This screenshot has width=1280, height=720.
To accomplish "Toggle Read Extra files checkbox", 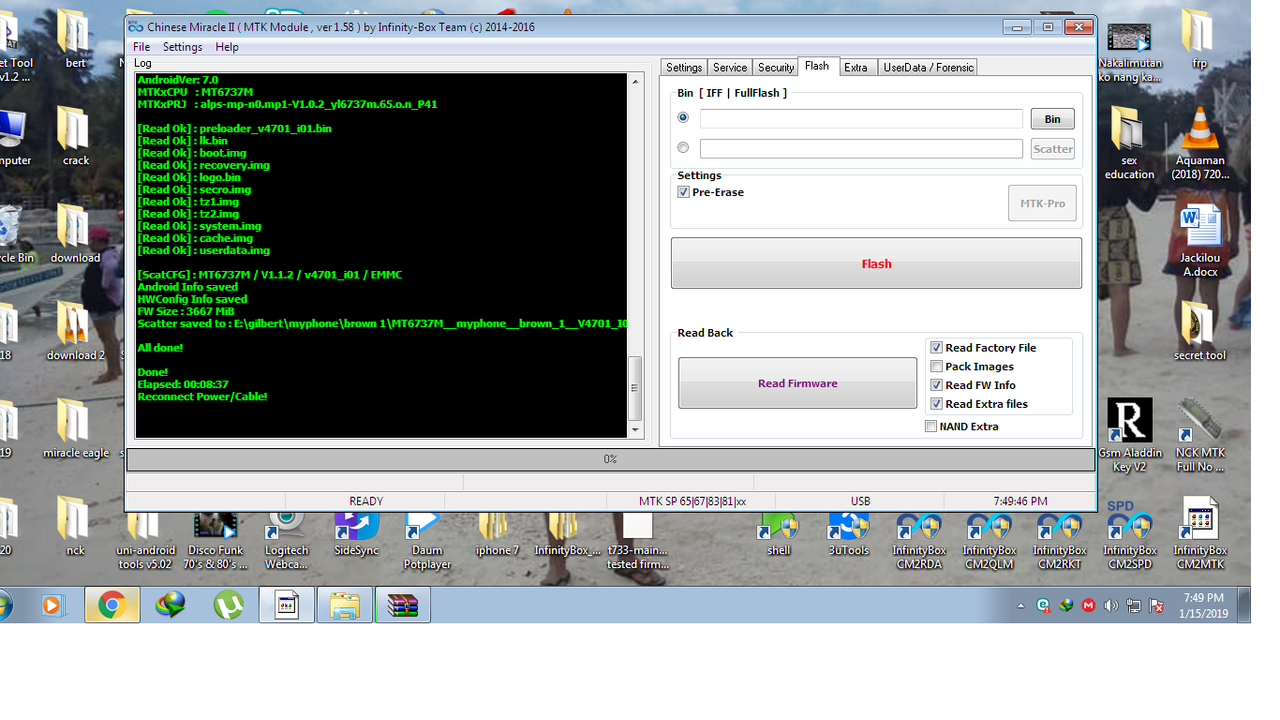I will [x=937, y=404].
